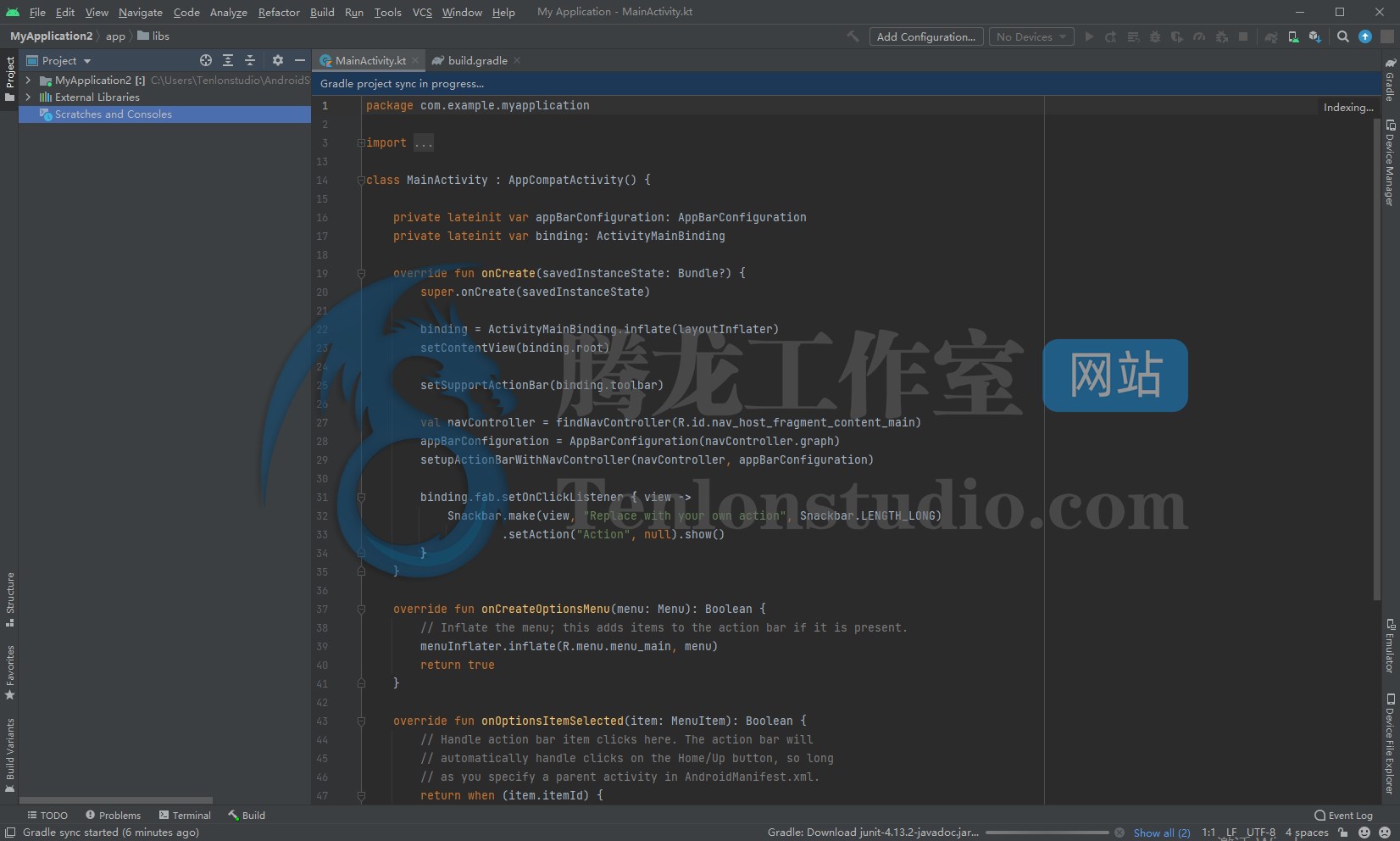Expand the External Libraries tree node

click(28, 97)
